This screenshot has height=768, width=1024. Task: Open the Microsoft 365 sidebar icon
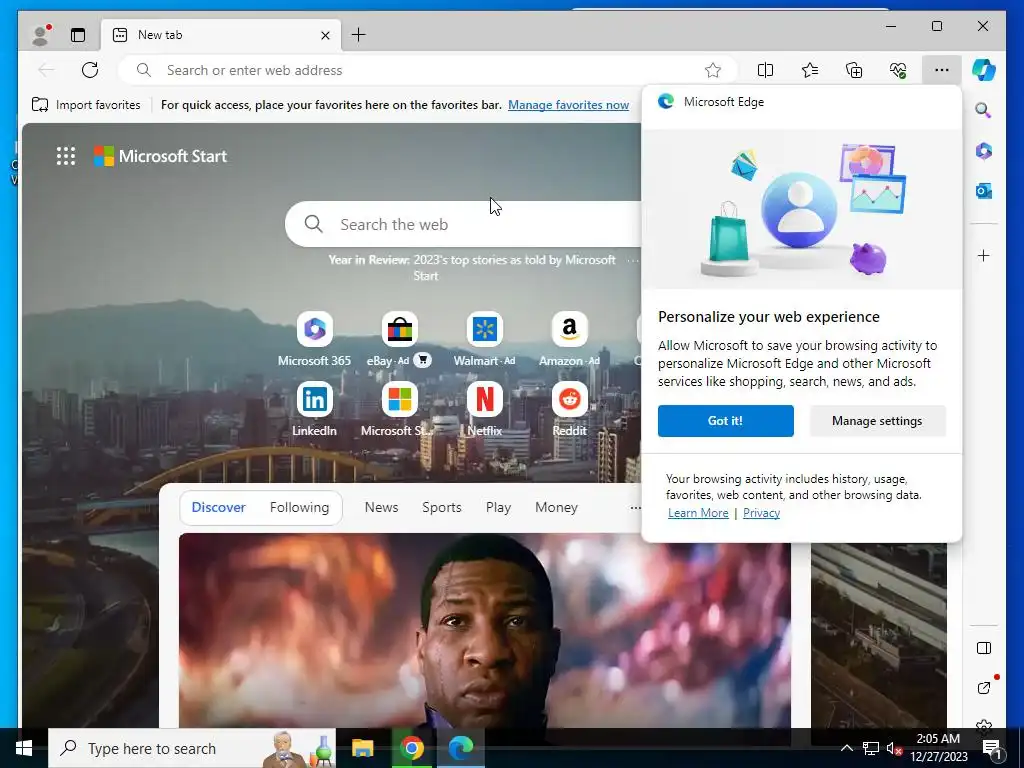pos(984,151)
